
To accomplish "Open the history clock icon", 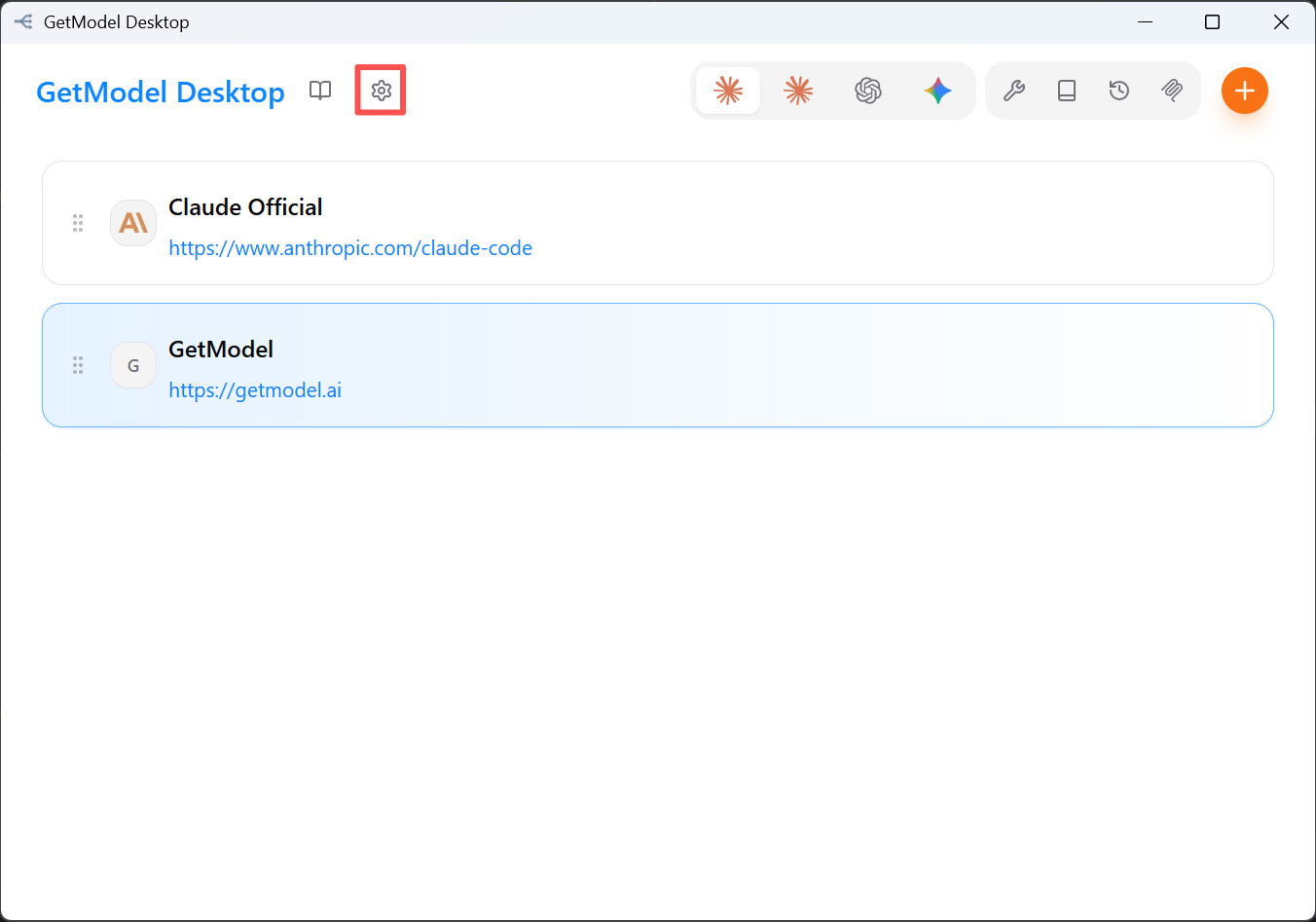I will (x=1119, y=91).
